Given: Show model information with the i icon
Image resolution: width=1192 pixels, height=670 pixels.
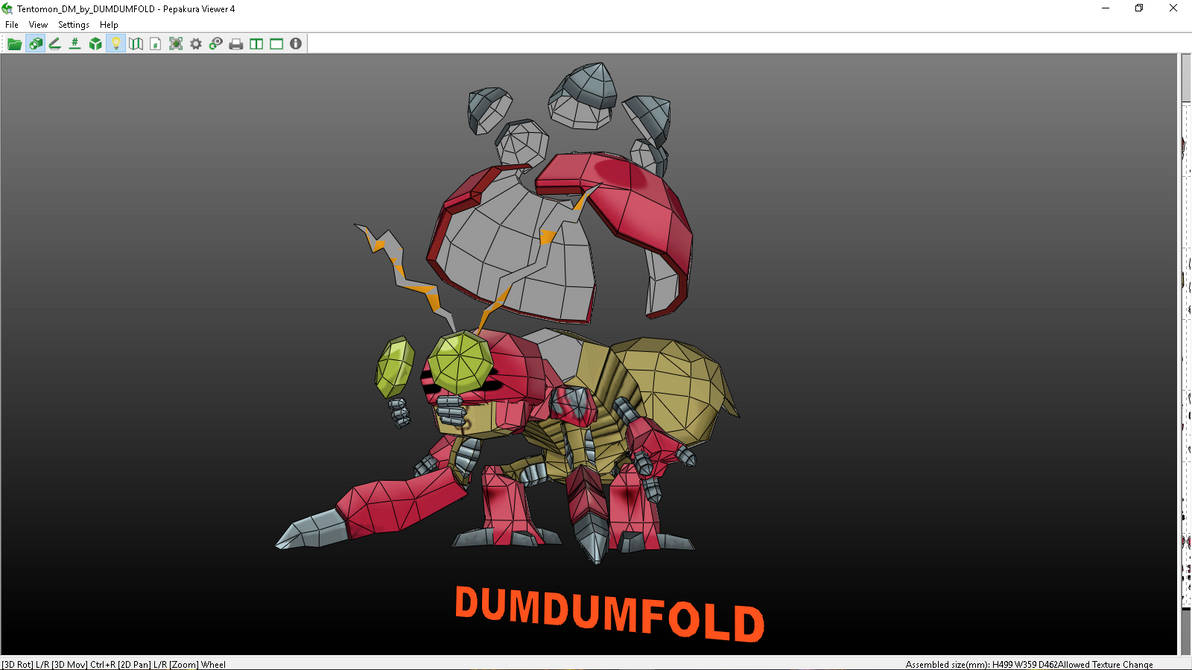Looking at the screenshot, I should point(295,43).
